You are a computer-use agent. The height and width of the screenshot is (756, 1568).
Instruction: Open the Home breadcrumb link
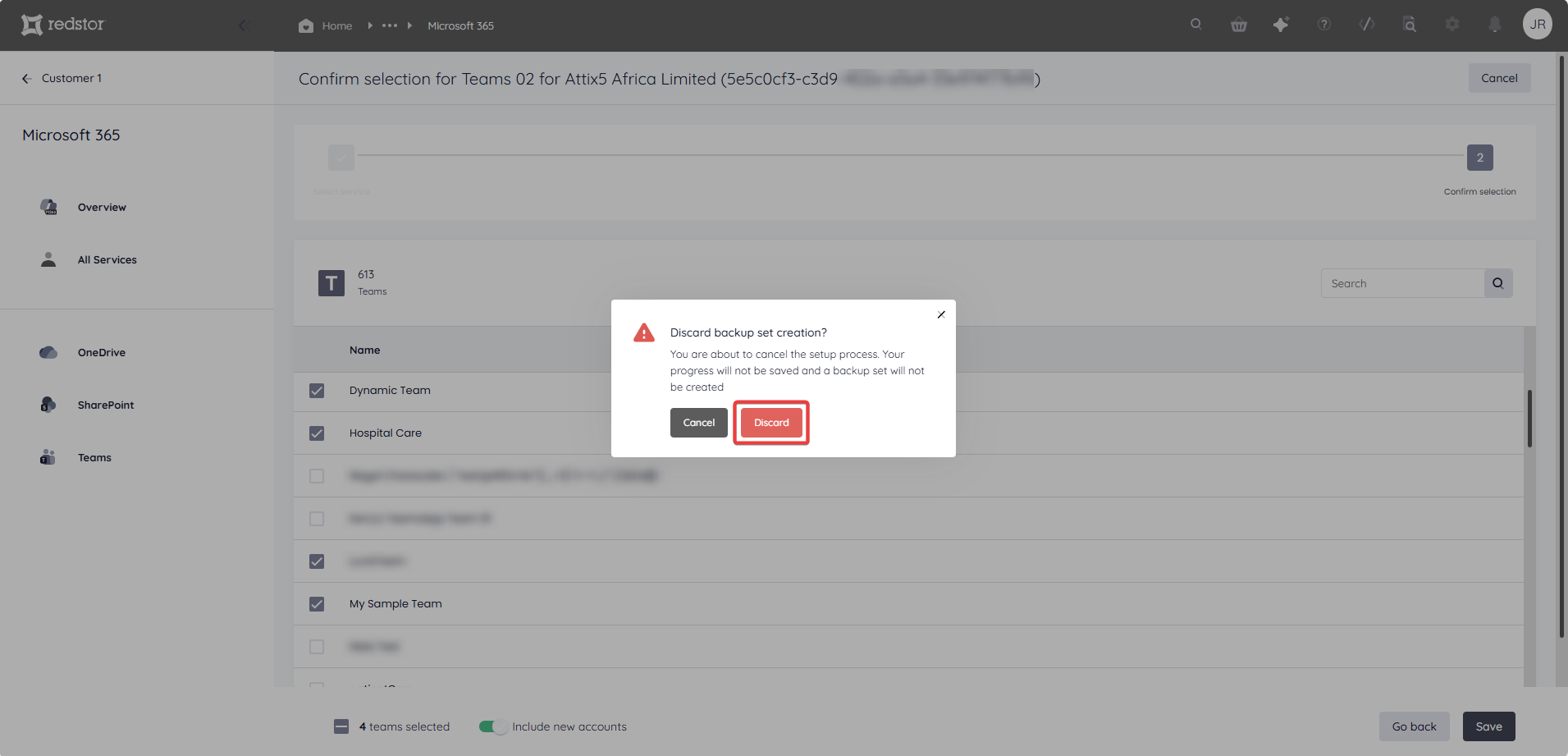(336, 25)
